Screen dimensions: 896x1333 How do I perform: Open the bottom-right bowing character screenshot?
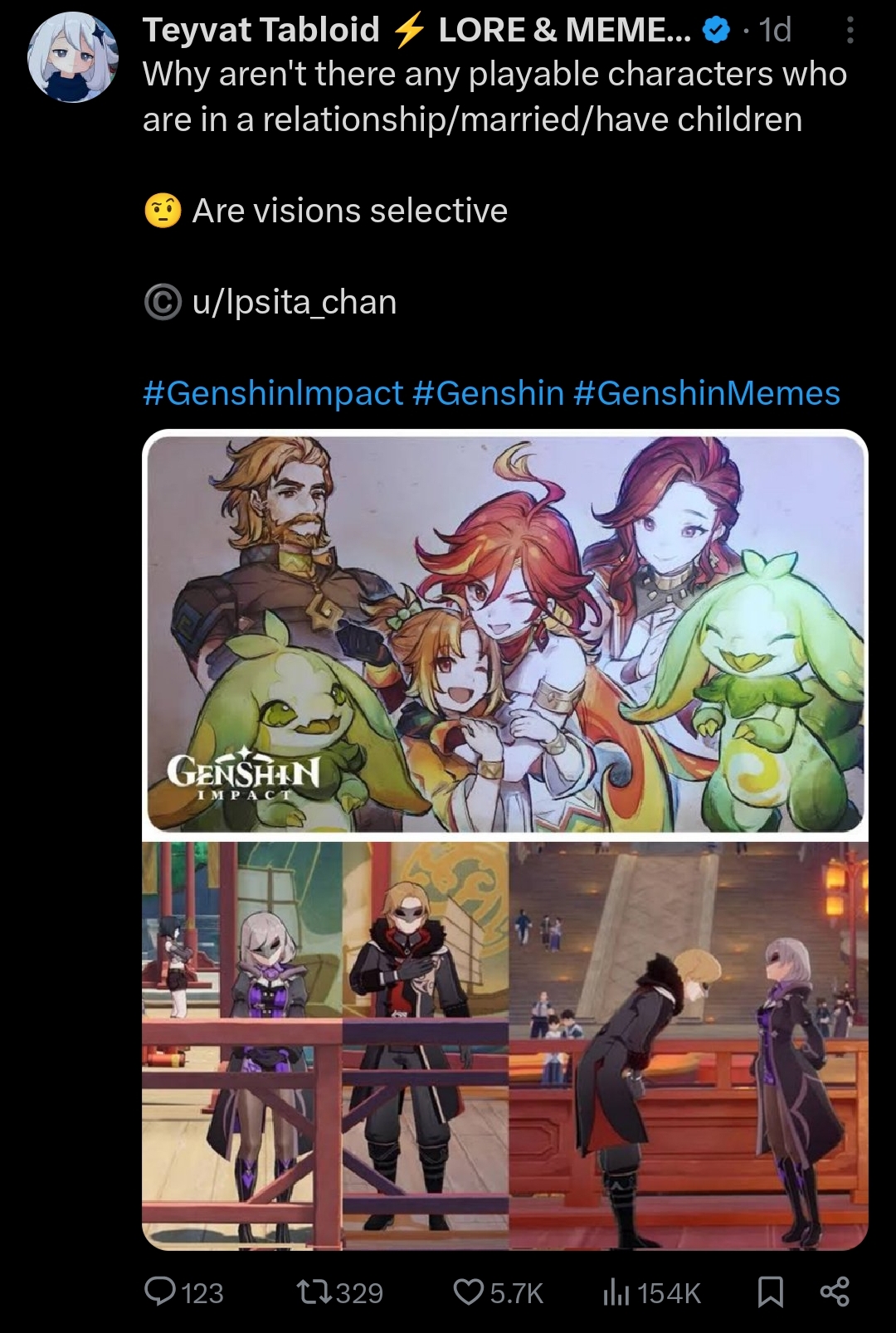pyautogui.click(x=689, y=1045)
